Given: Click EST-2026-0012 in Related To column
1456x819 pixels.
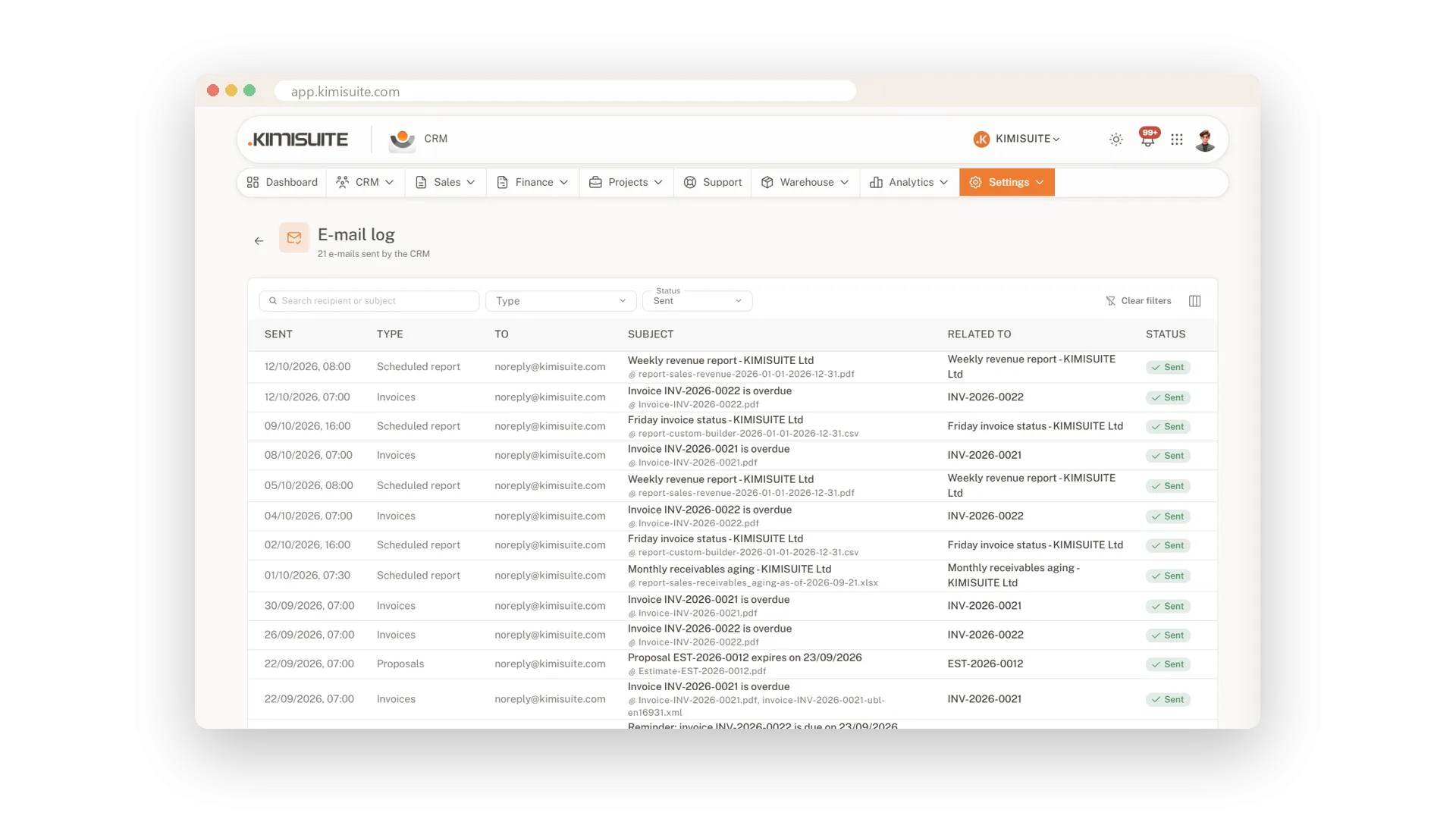Looking at the screenshot, I should pos(985,664).
